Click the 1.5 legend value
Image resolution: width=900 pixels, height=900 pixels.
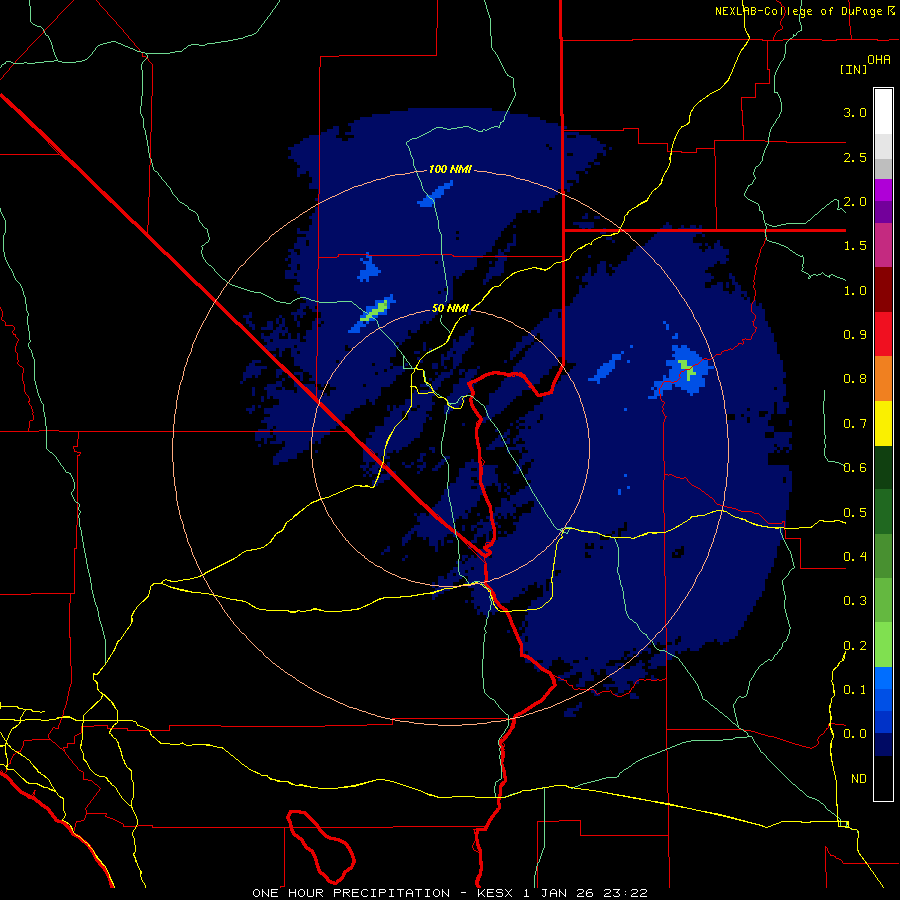point(855,246)
